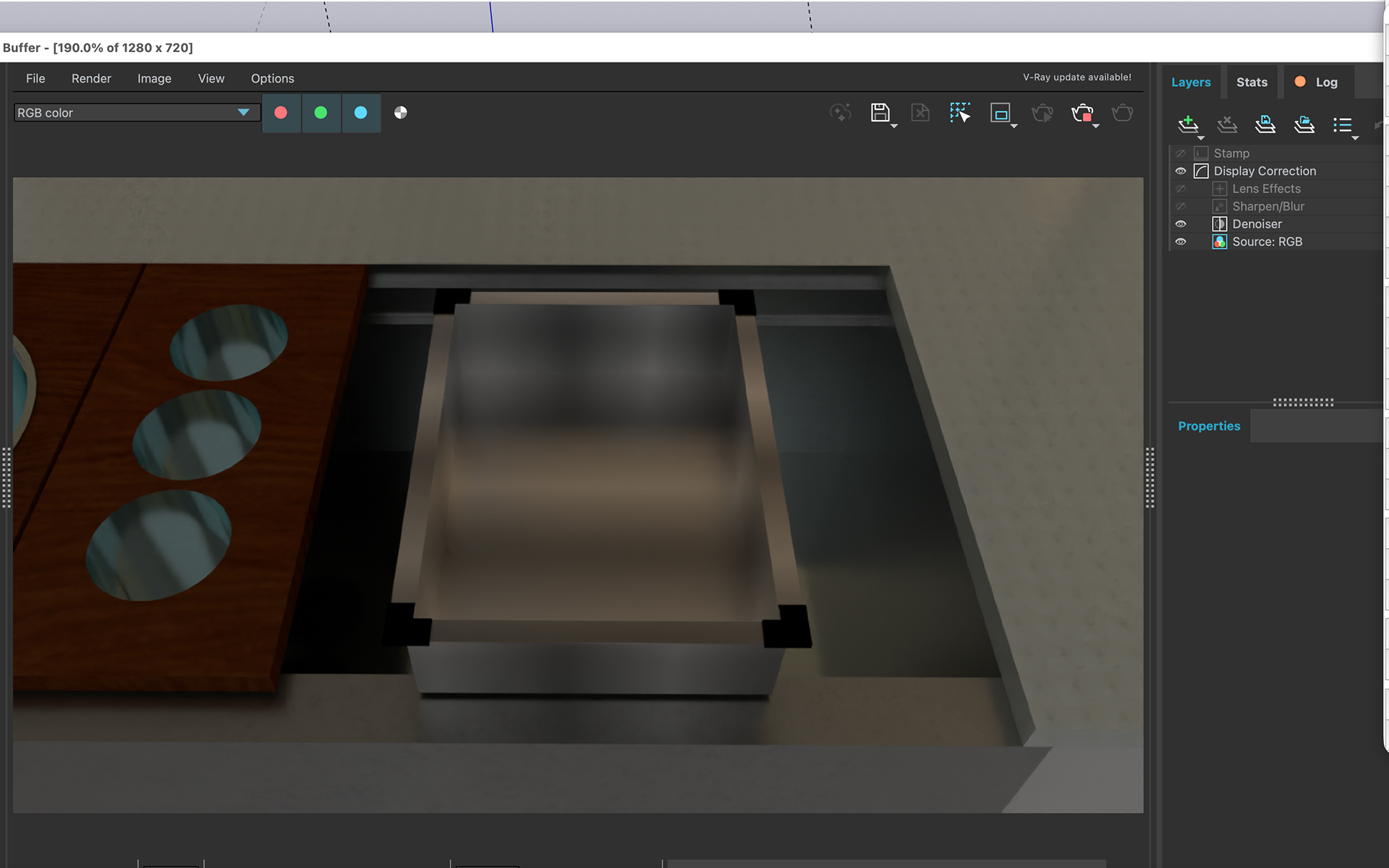Toggle visibility of Source: RGB layer
The image size is (1389, 868).
pyautogui.click(x=1181, y=242)
